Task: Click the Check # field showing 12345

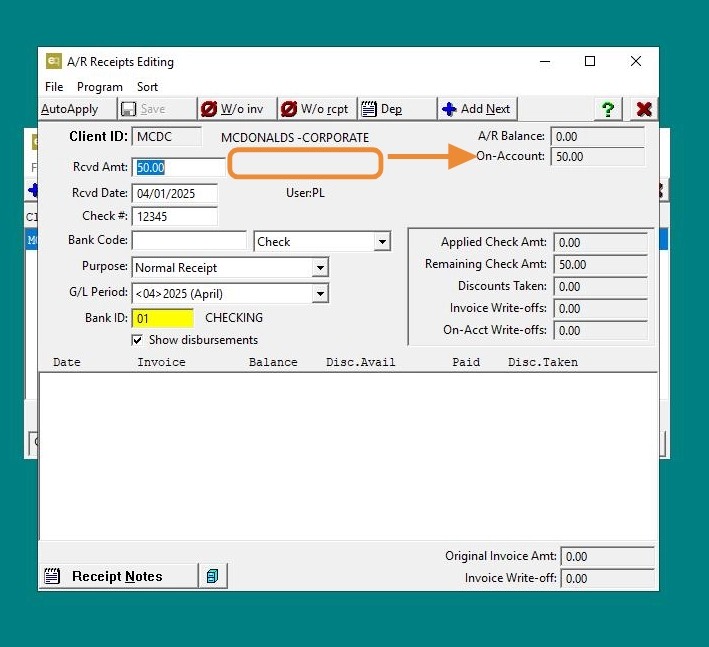Action: pyautogui.click(x=175, y=217)
